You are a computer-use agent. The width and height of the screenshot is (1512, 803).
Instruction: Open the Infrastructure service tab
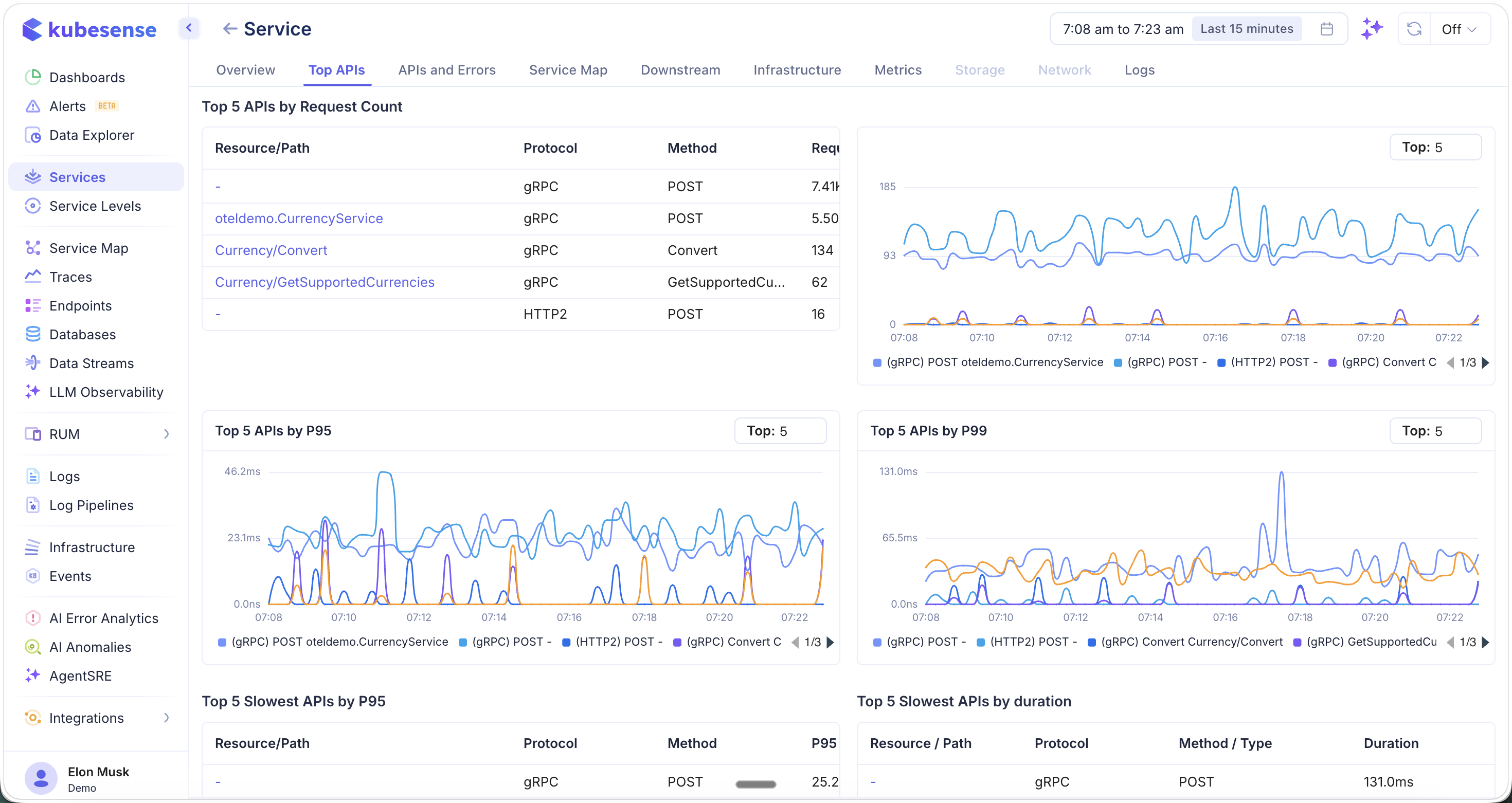point(797,70)
